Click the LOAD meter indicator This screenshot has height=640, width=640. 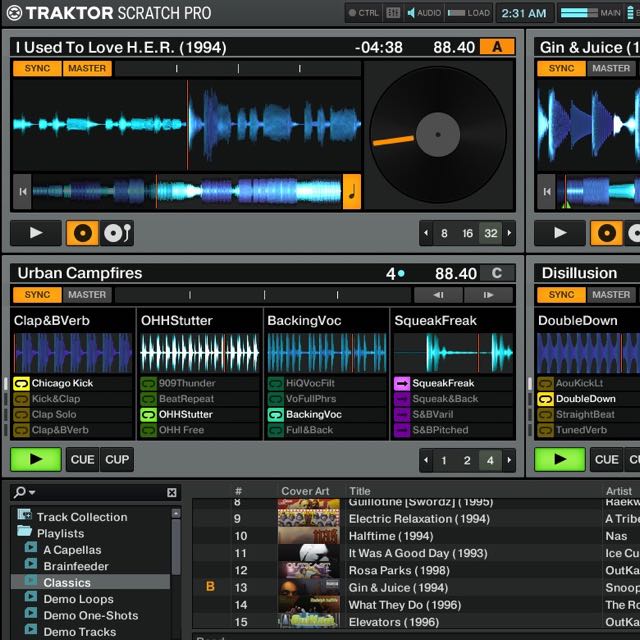point(469,13)
